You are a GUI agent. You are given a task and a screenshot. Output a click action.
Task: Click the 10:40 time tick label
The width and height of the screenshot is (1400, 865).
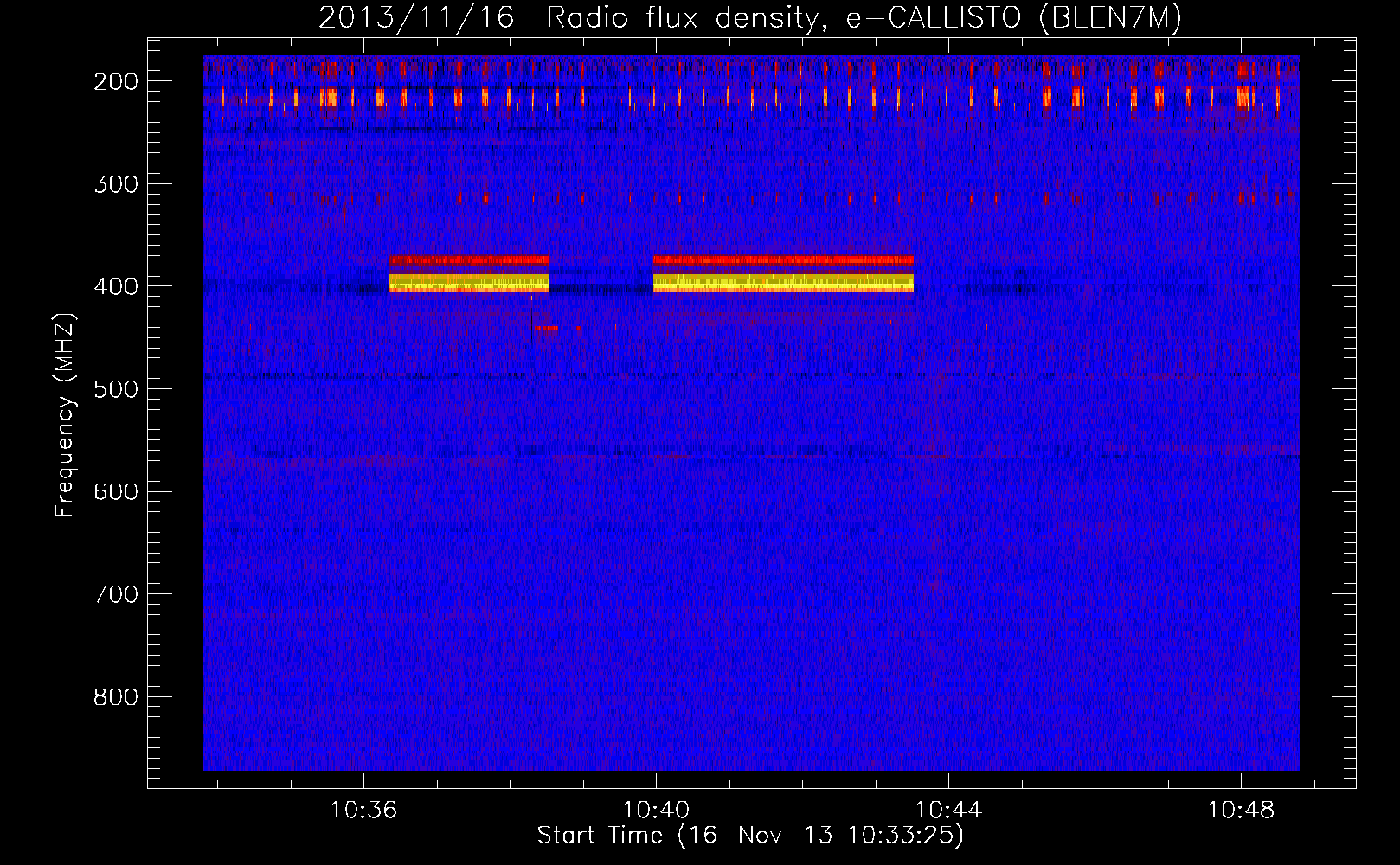point(656,810)
